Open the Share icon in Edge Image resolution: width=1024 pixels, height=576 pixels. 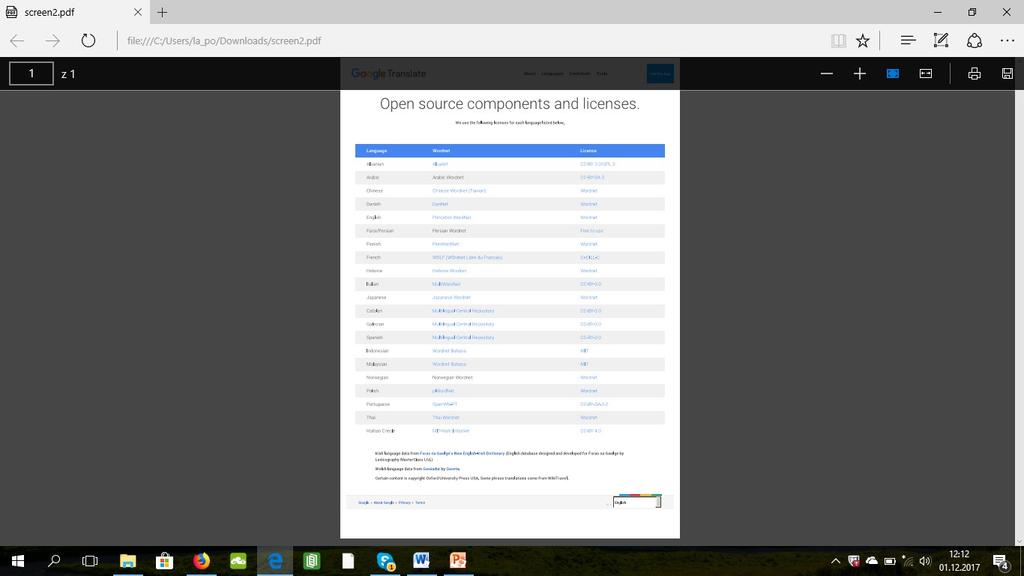974,40
